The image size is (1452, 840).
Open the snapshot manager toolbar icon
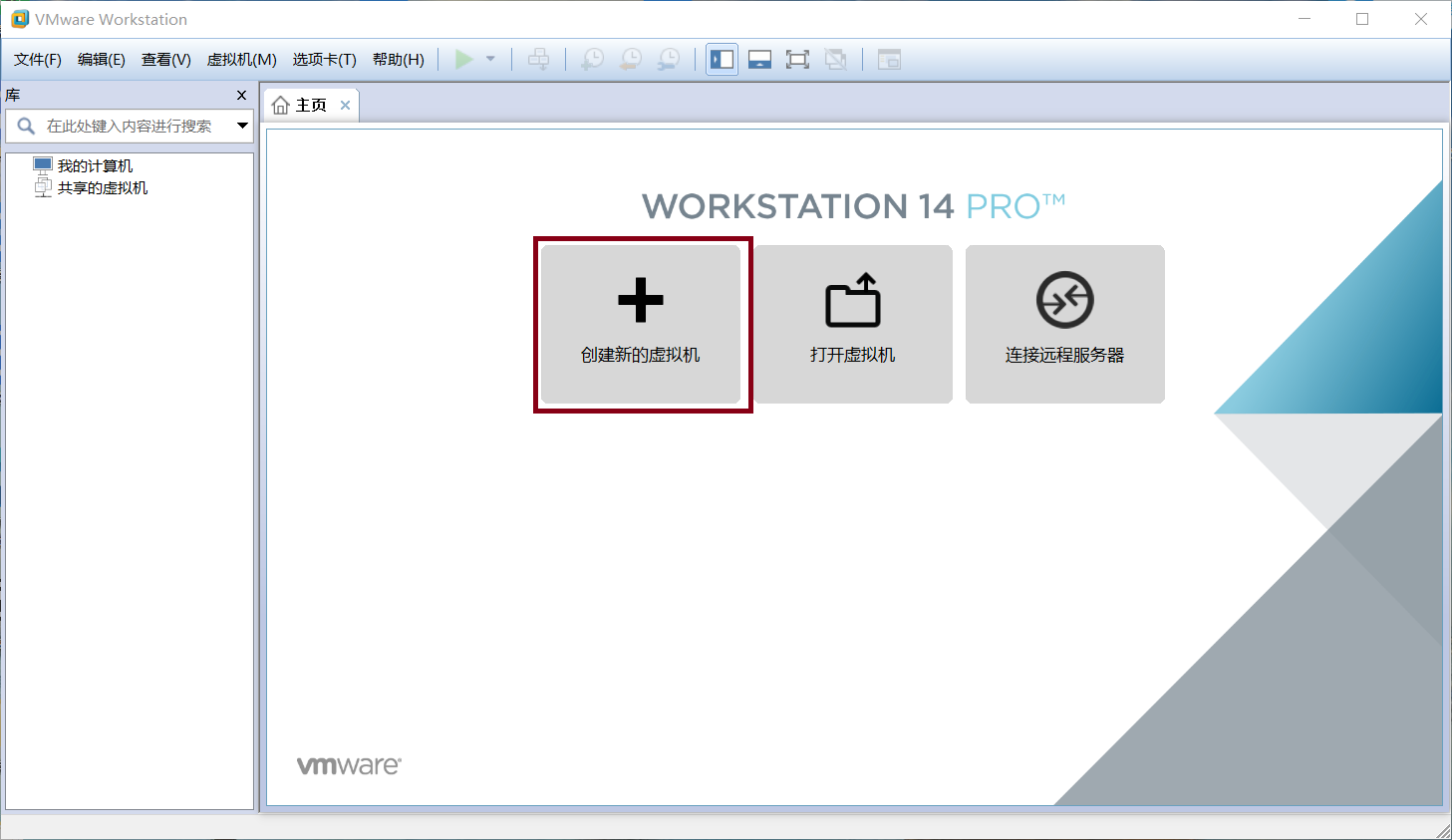(x=669, y=60)
